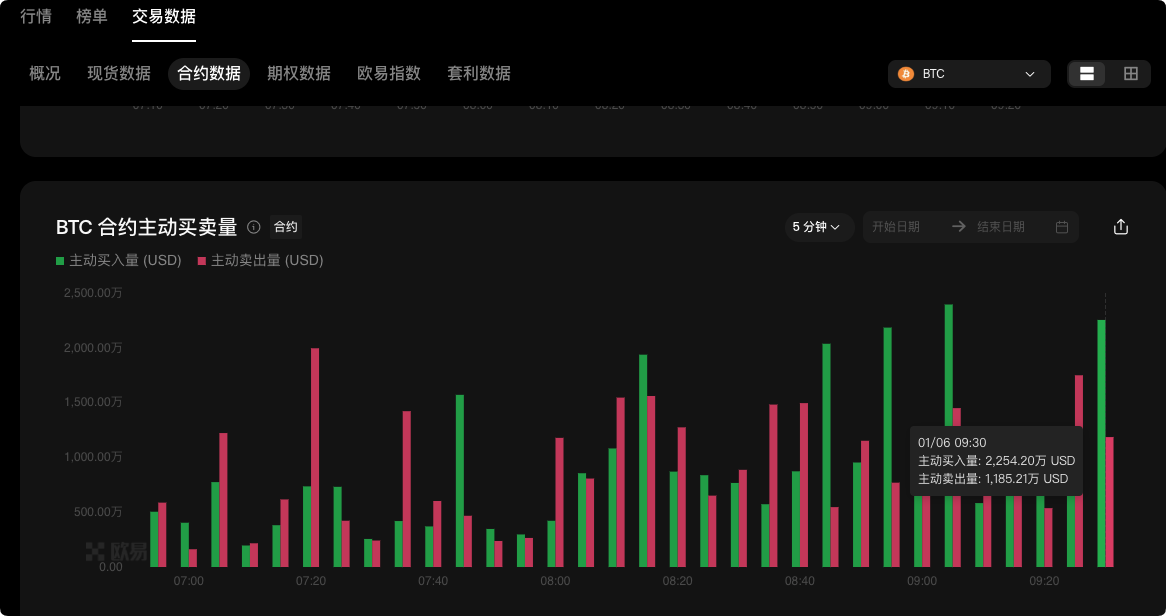The width and height of the screenshot is (1166, 616).
Task: Click the Bitcoin logo in coin selector
Action: tap(906, 74)
